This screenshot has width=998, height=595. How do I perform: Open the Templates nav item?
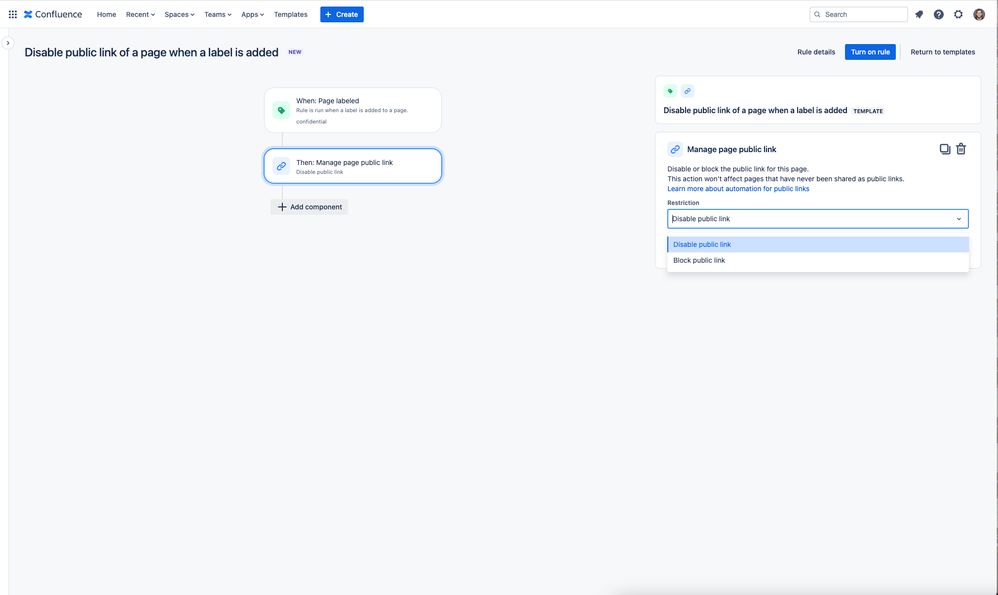tap(290, 14)
